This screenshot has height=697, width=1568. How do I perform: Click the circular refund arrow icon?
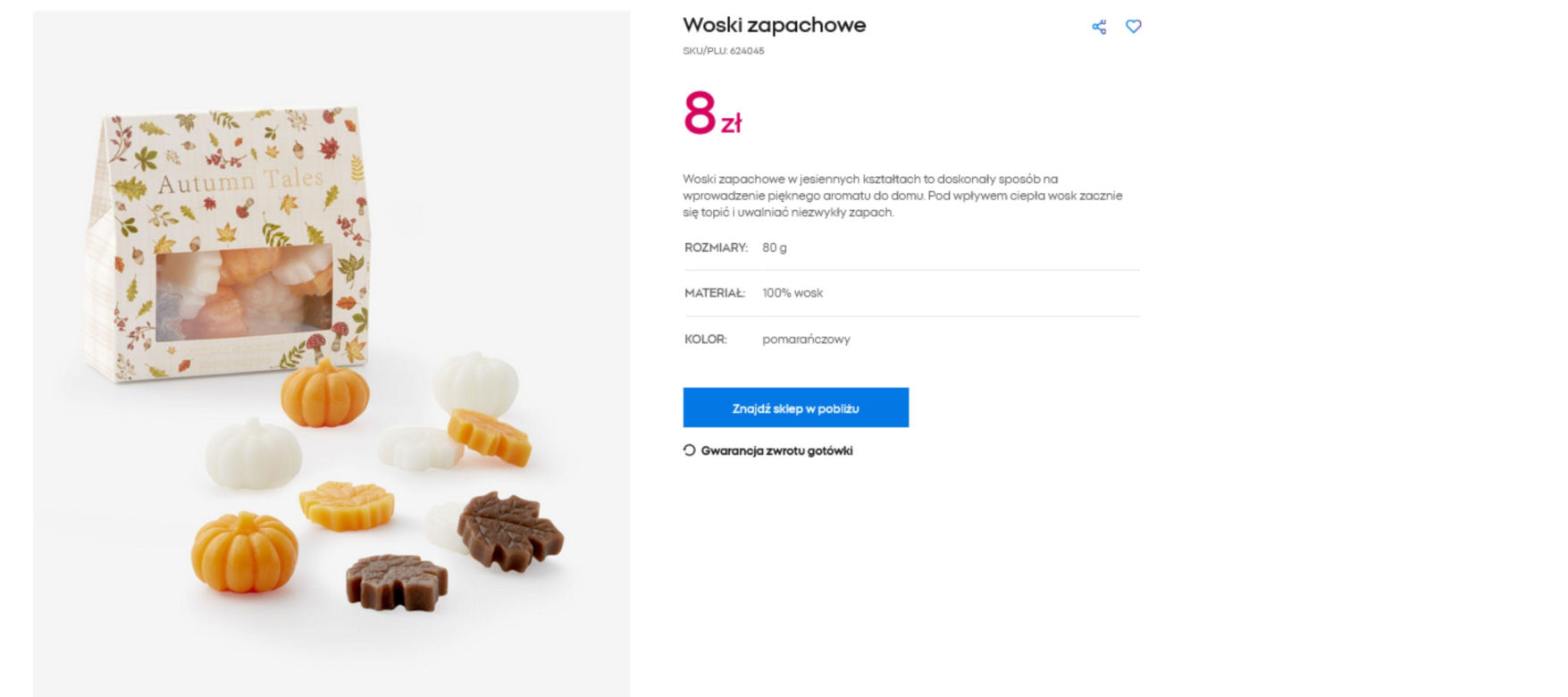tap(689, 450)
